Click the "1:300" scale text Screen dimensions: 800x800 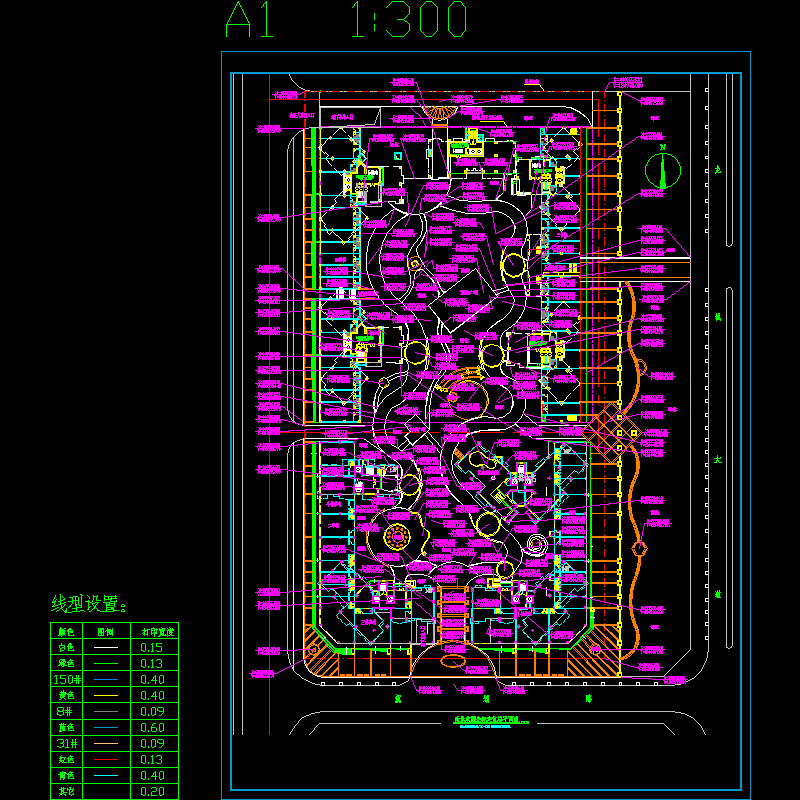pyautogui.click(x=409, y=20)
